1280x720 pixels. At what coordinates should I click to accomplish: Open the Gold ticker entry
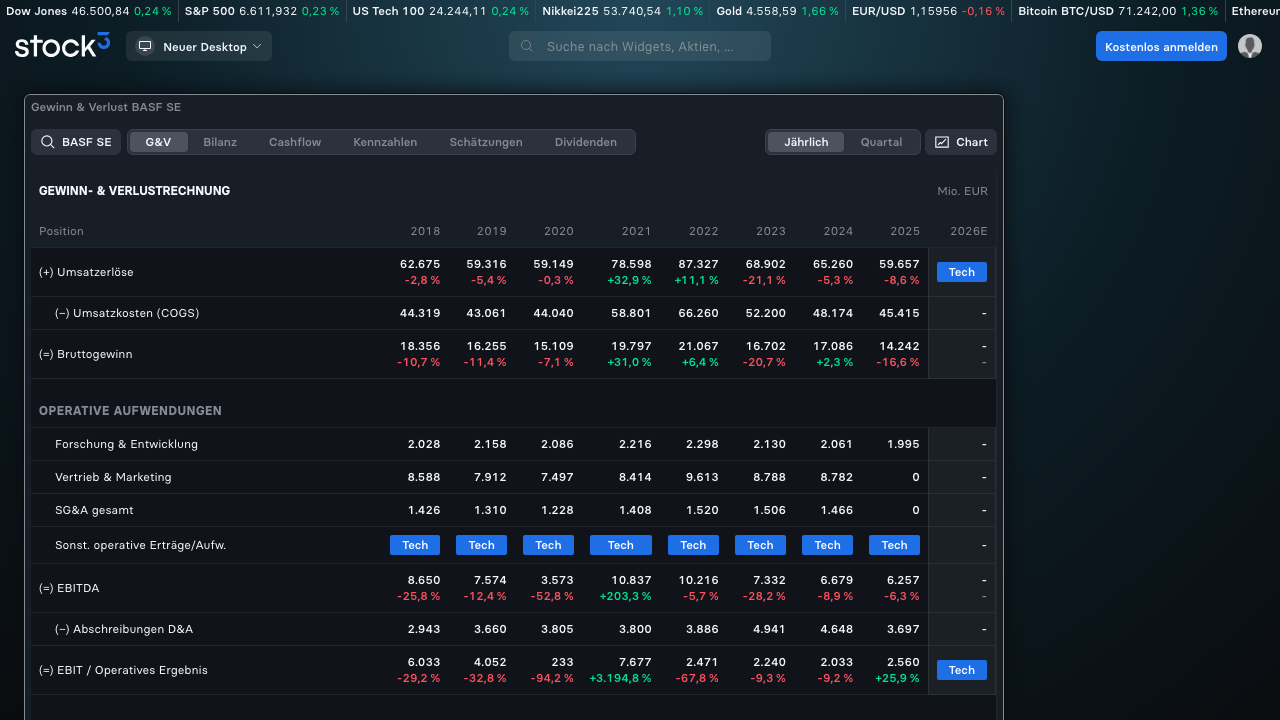[777, 11]
